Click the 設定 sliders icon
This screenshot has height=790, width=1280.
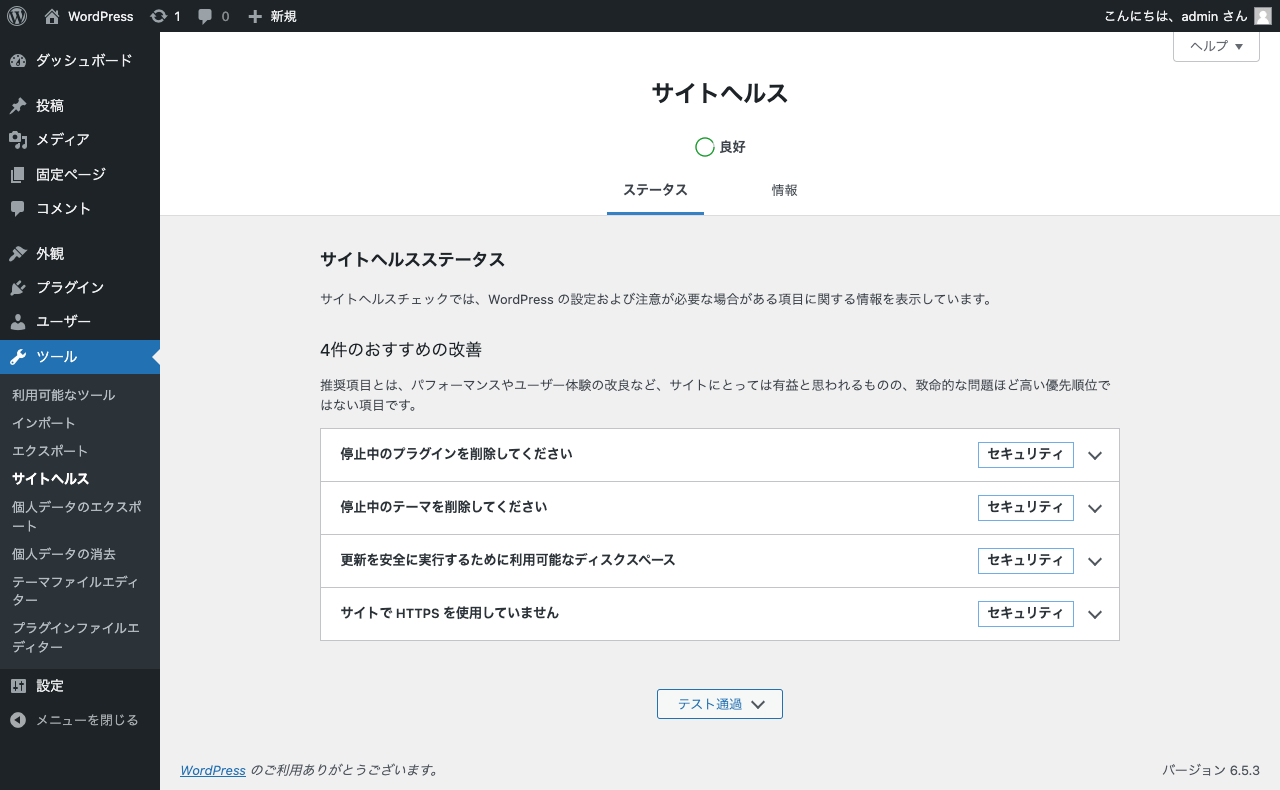point(18,686)
